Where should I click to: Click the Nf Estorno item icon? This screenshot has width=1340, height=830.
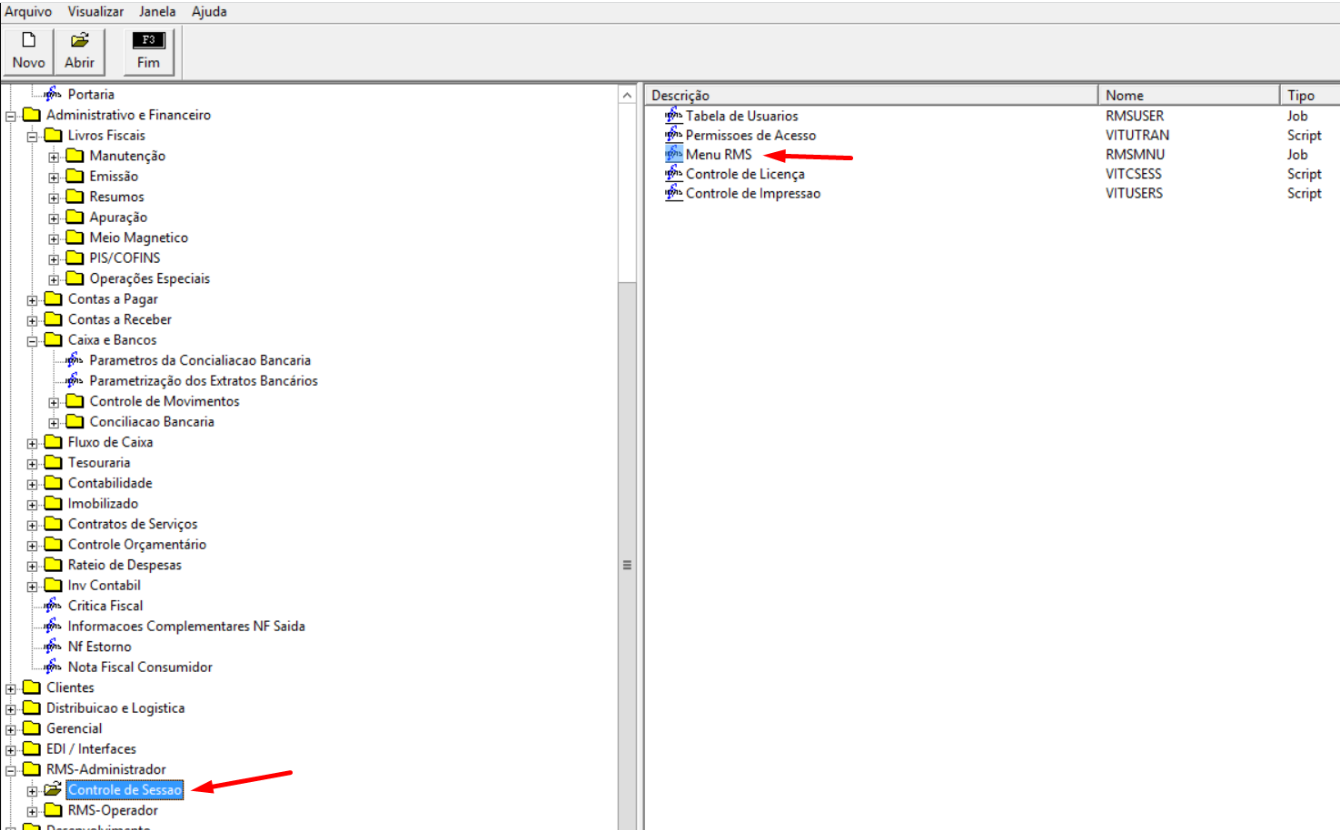(x=54, y=646)
